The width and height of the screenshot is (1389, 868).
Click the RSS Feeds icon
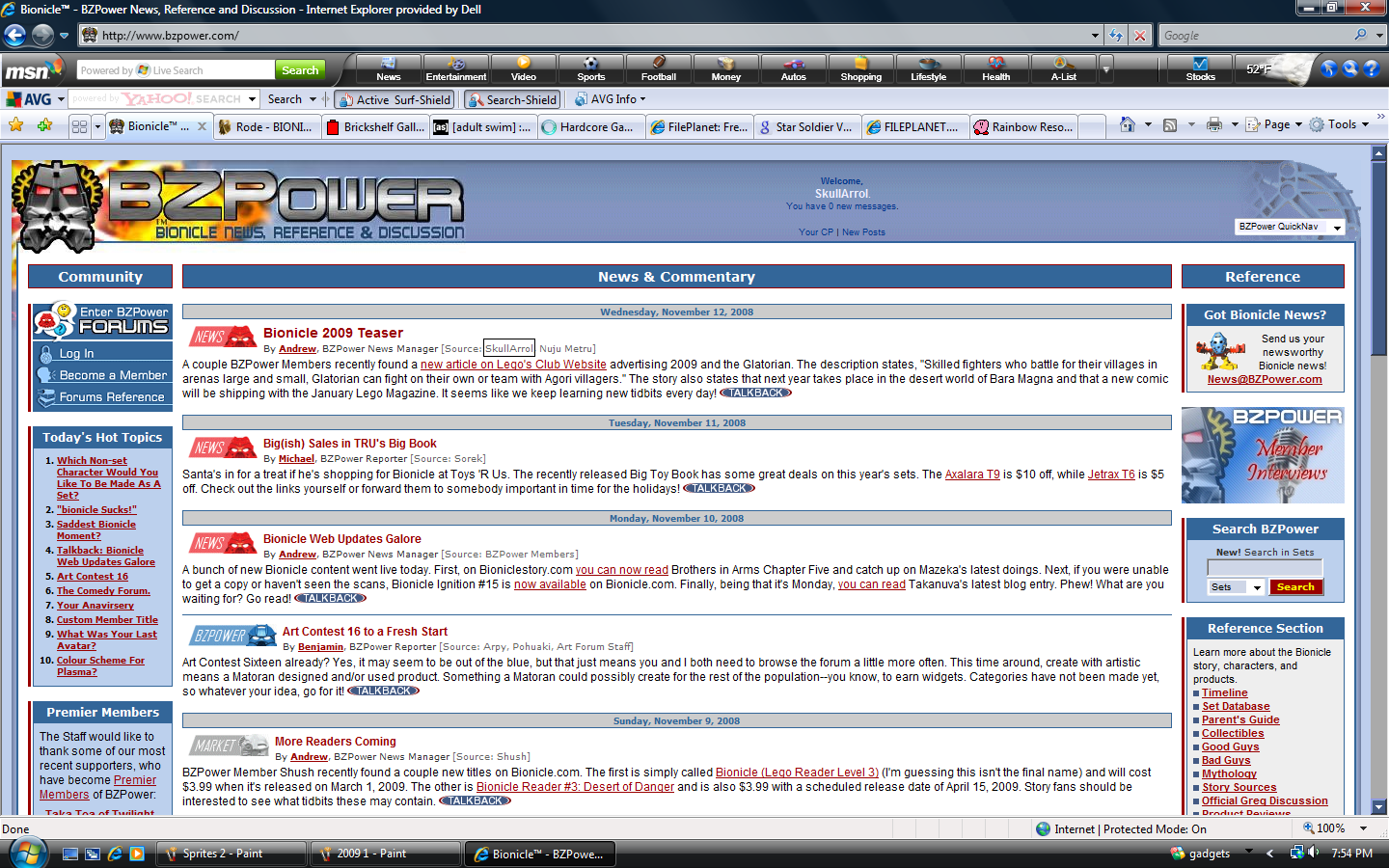coord(1170,124)
